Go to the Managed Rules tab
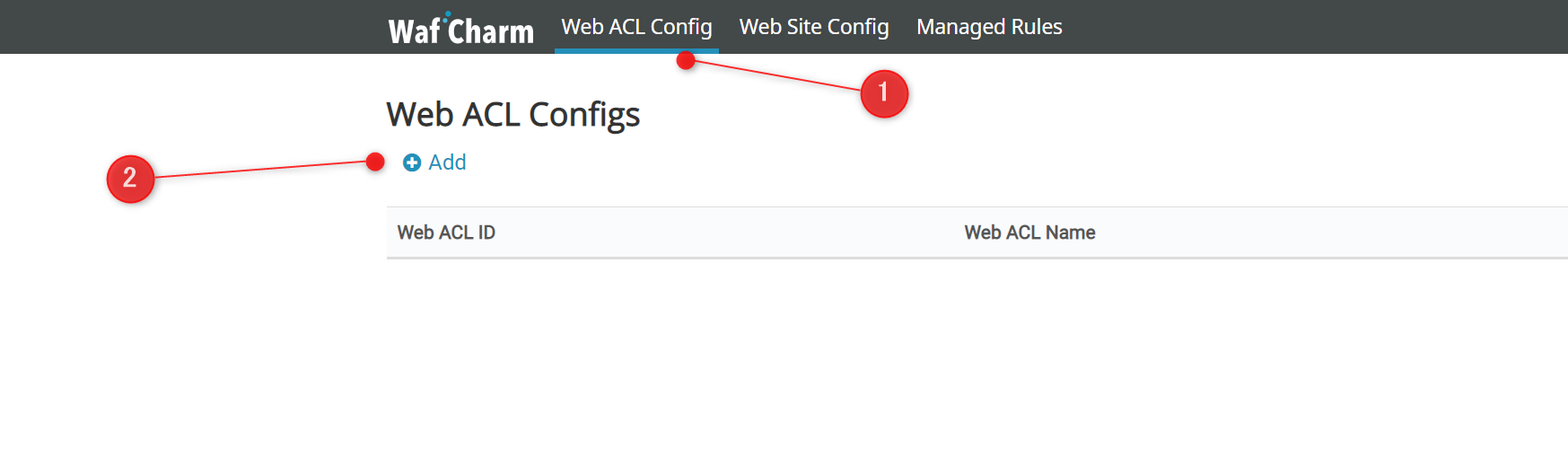 [989, 27]
